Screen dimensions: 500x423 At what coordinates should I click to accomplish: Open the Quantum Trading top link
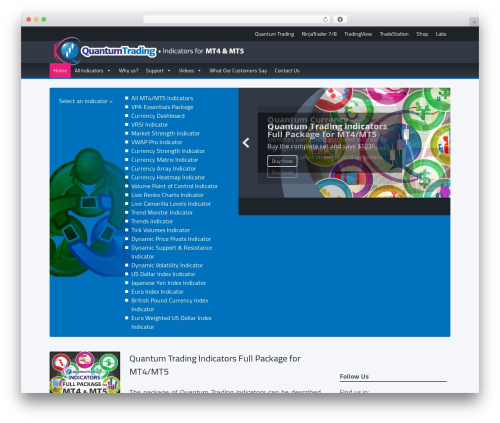[x=274, y=34]
